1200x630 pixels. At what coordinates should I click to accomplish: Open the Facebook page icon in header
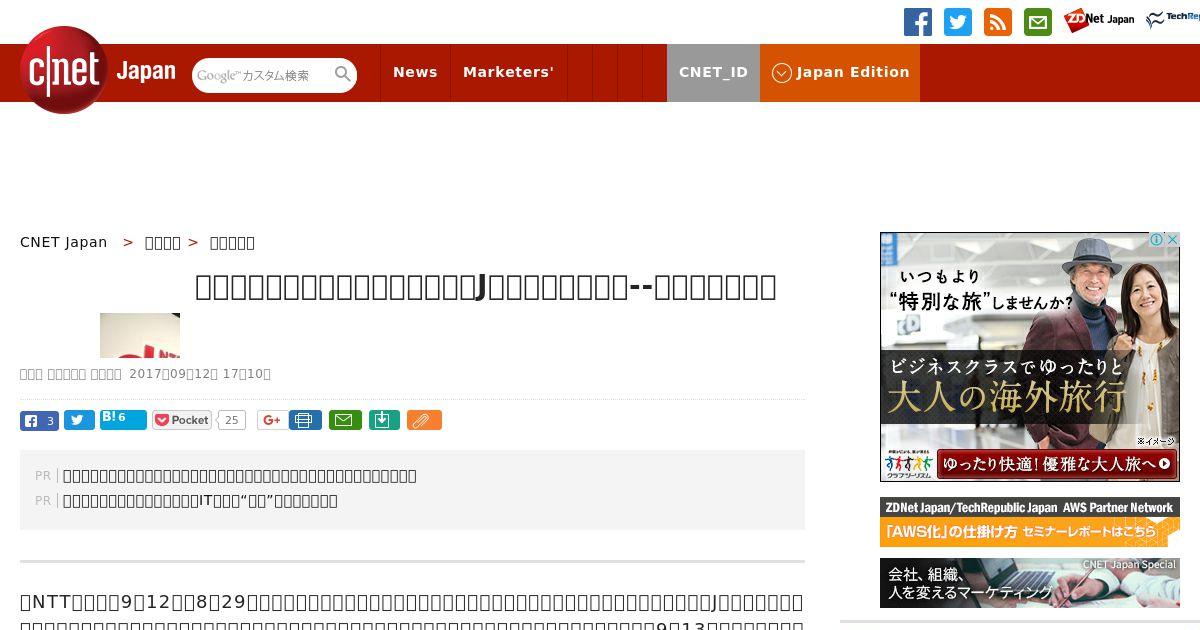coord(918,22)
